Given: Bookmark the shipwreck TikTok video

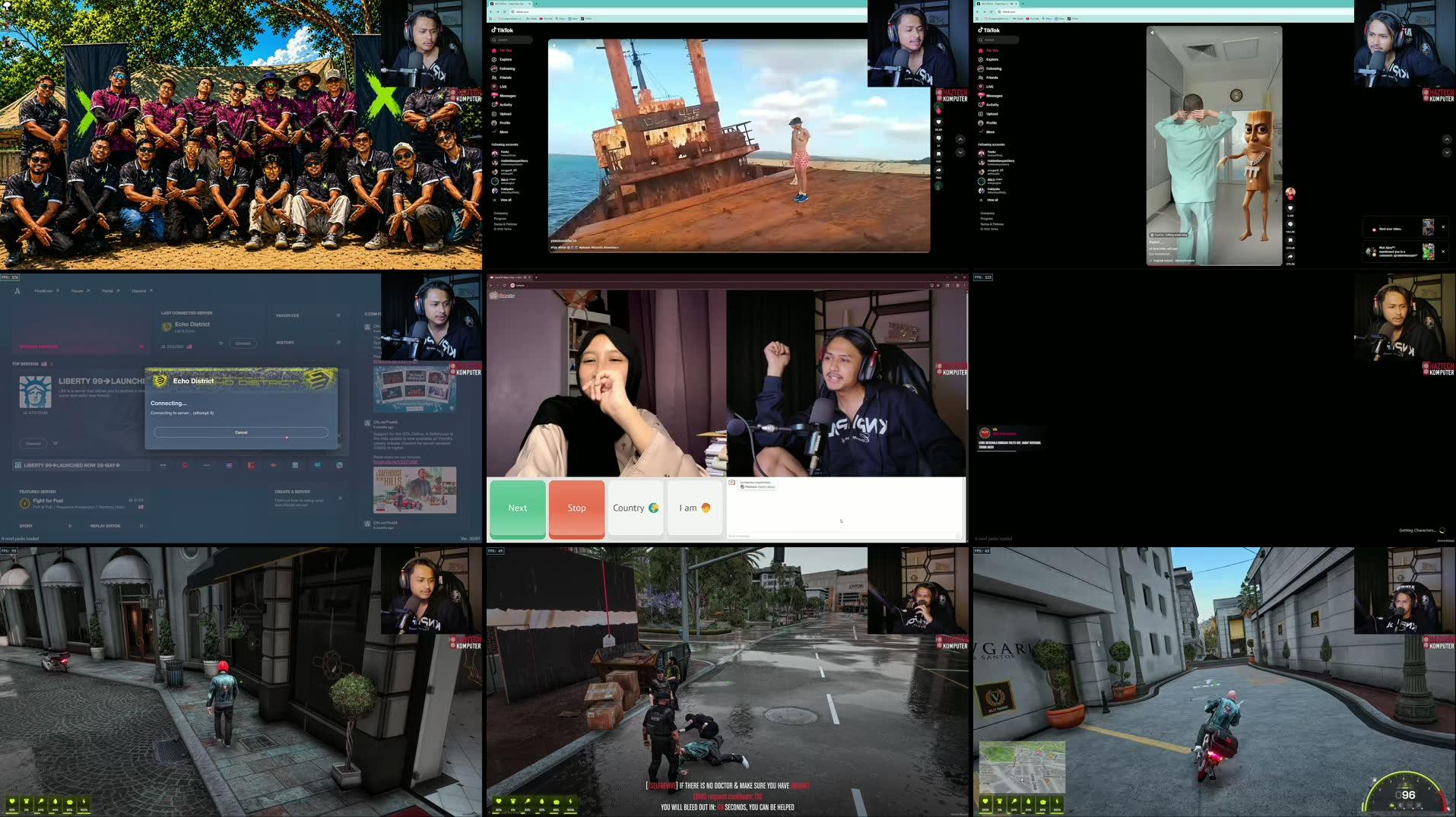Looking at the screenshot, I should pos(938,154).
